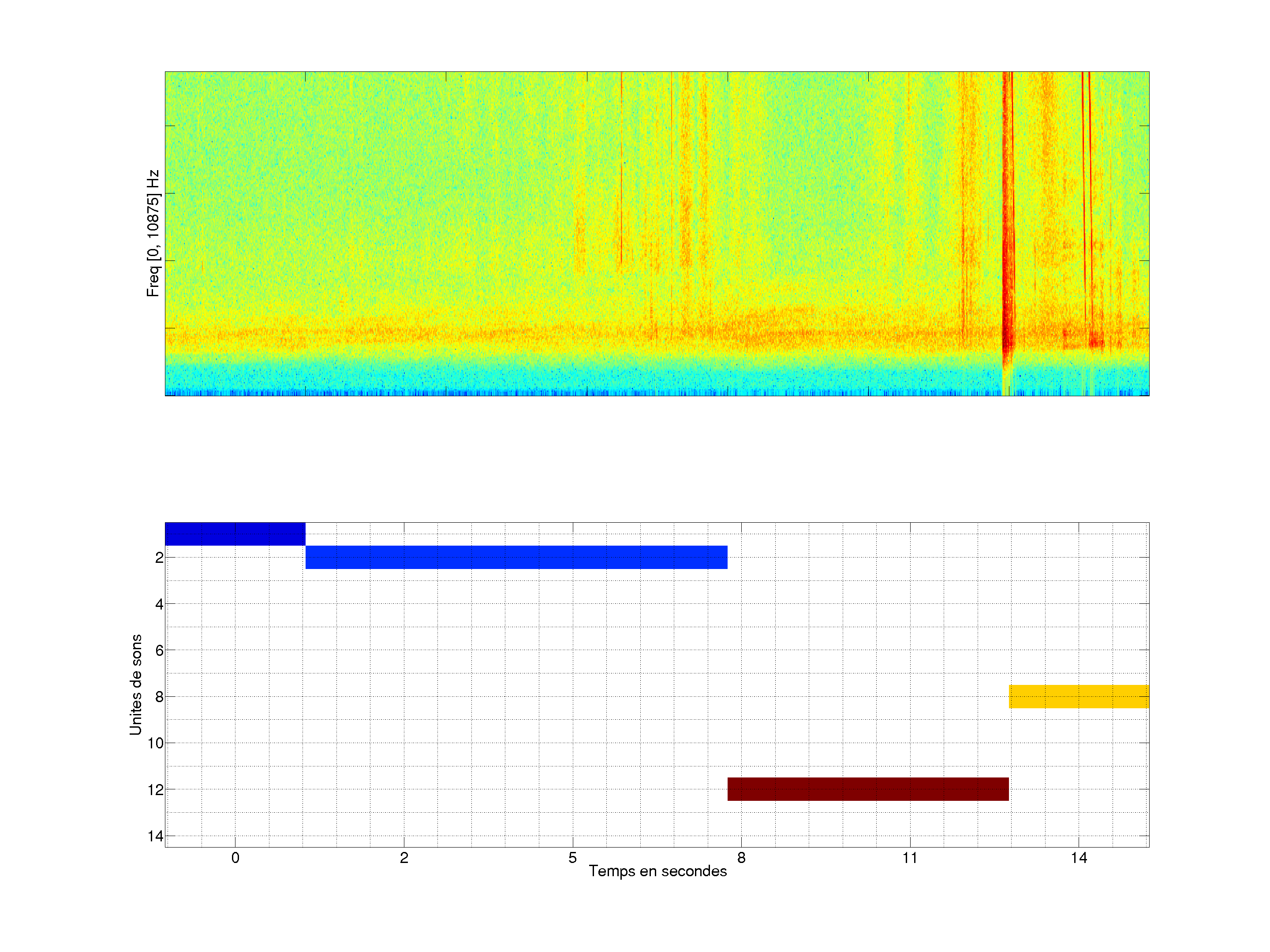Click the 'Temps en secondes' x-axis label
1270x952 pixels.
click(657, 871)
